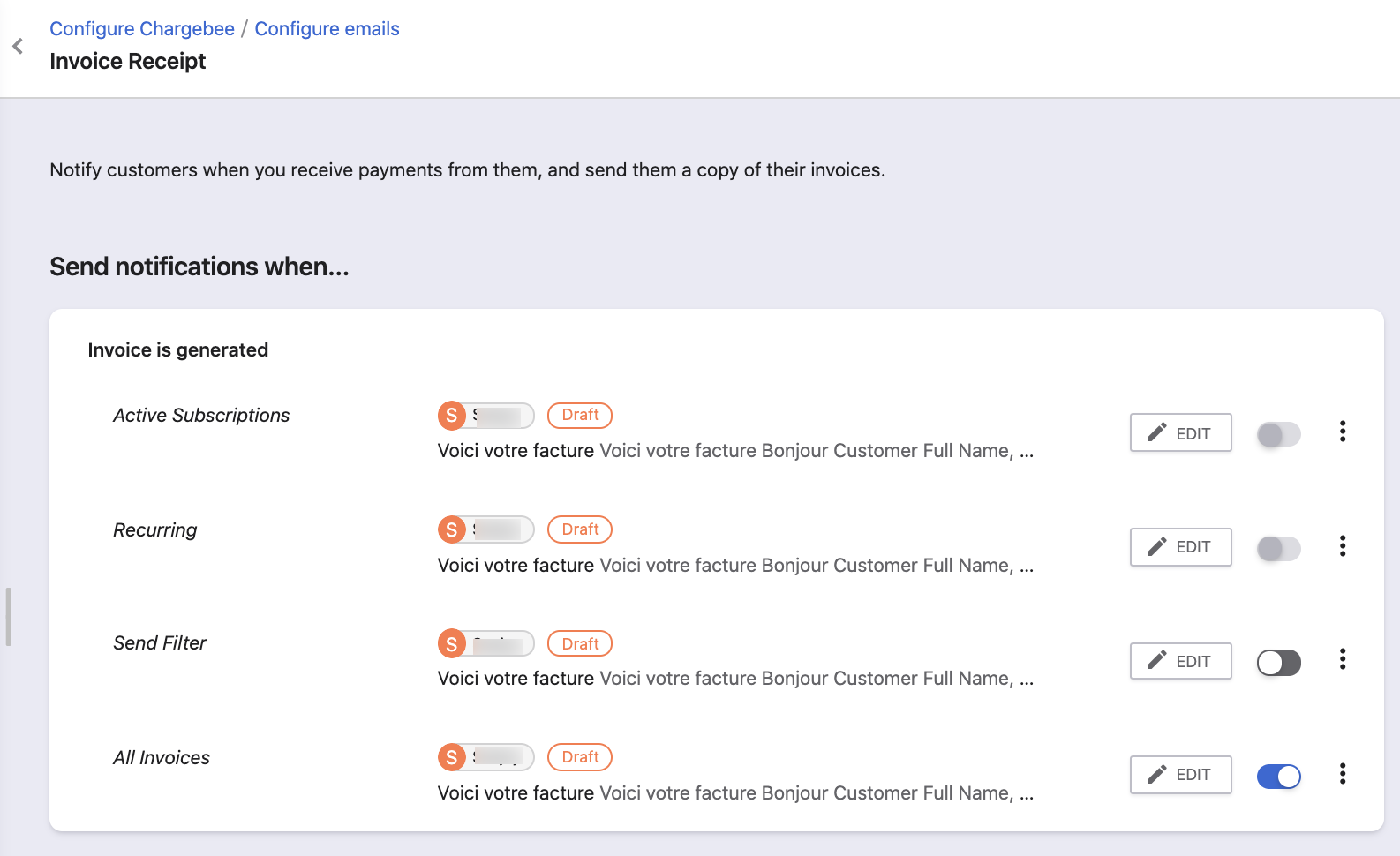The image size is (1400, 856).
Task: Toggle the Active Subscriptions notification switch
Action: (x=1278, y=434)
